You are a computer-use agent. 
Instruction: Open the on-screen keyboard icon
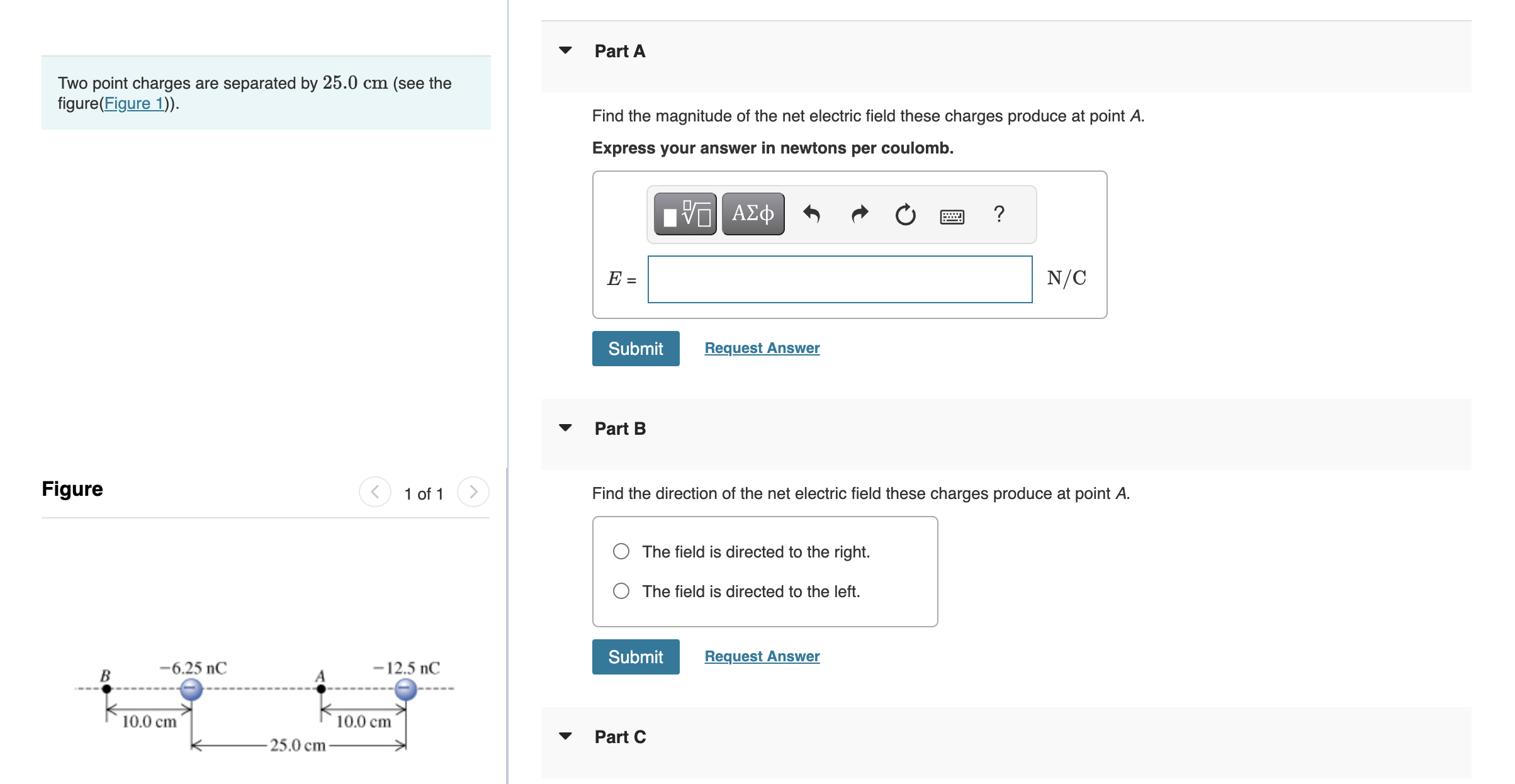click(x=952, y=216)
